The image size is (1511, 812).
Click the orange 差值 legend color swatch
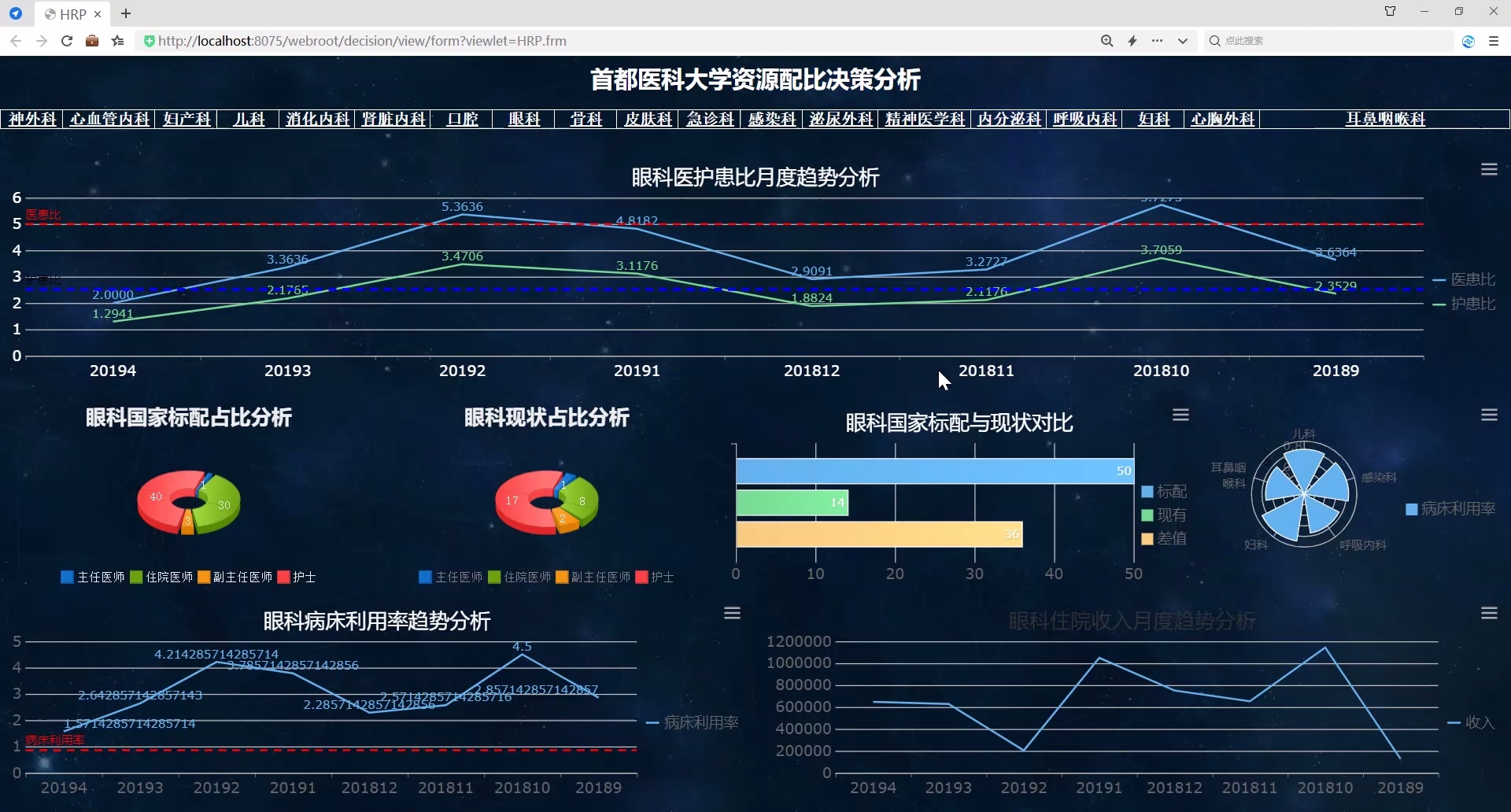click(x=1147, y=538)
